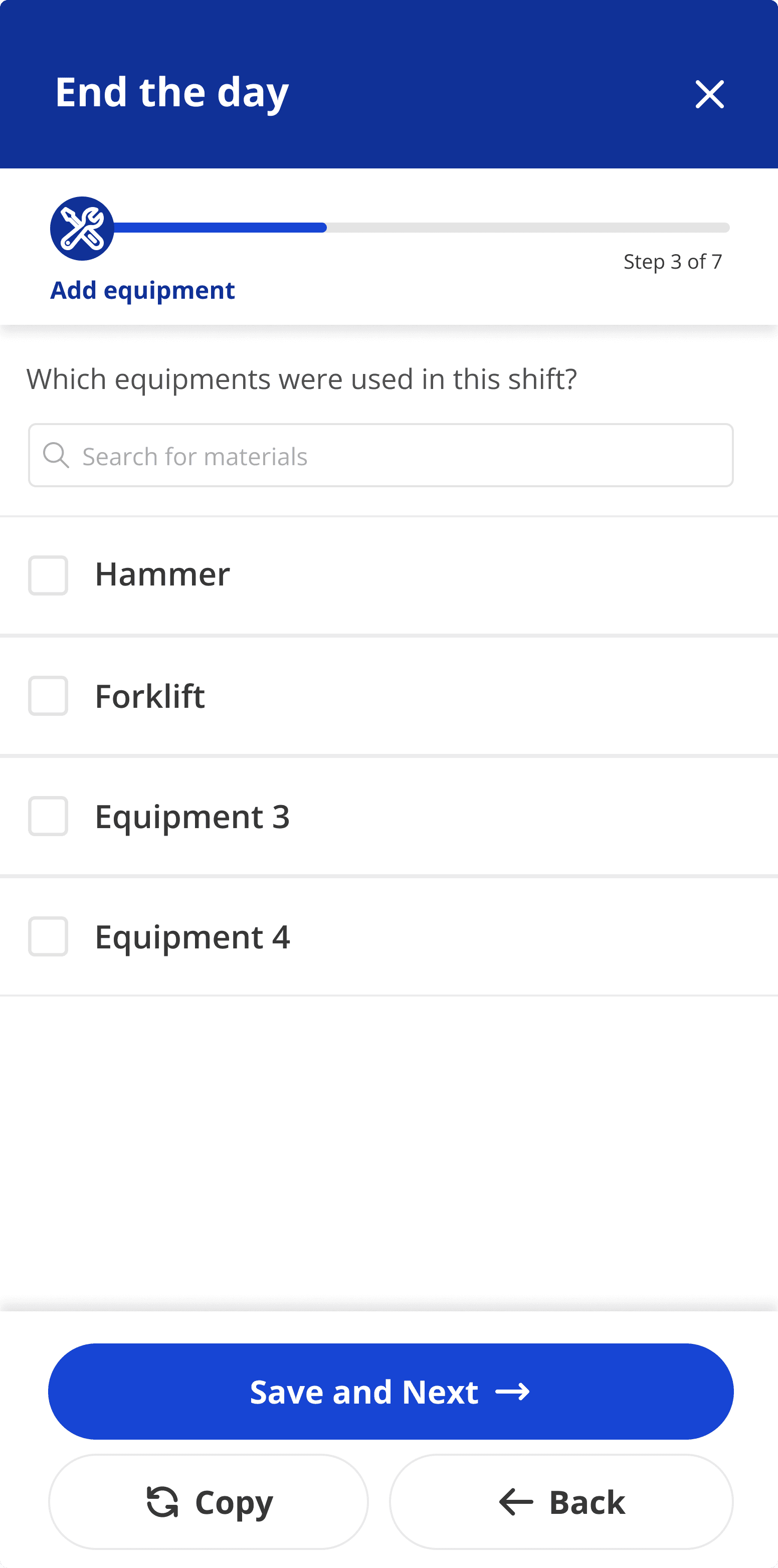This screenshot has height=1568, width=778.
Task: Select the Equipment 3 checkbox
Action: pos(48,816)
